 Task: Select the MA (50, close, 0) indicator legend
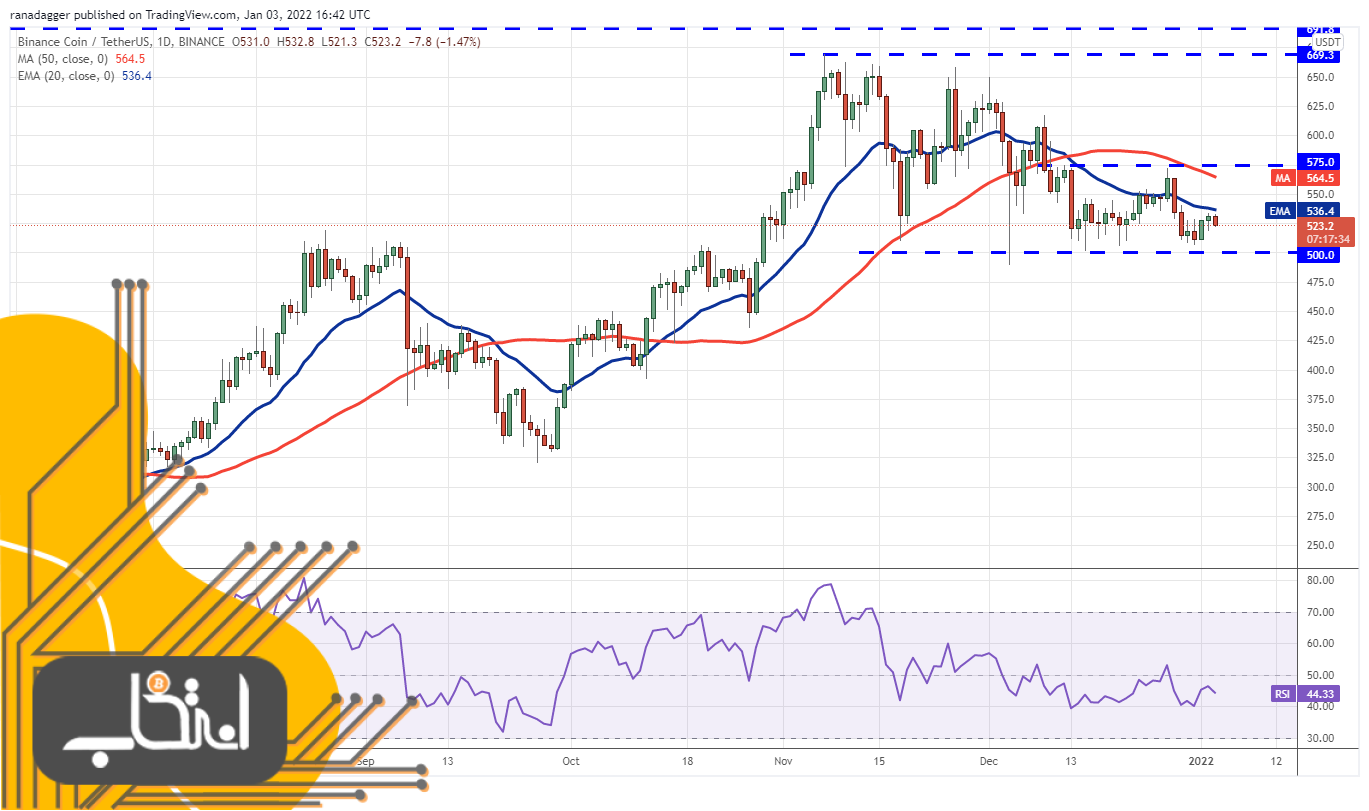[x=64, y=58]
